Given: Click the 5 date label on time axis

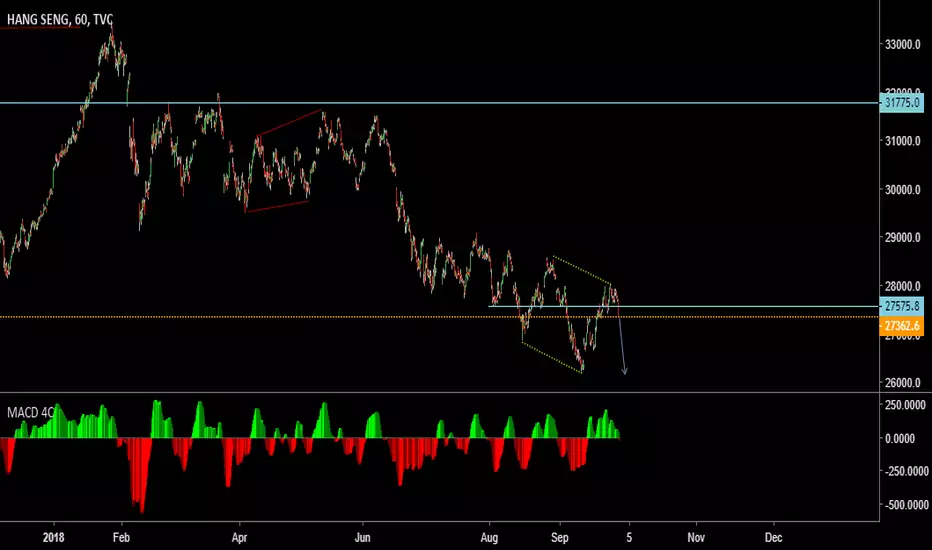Looking at the screenshot, I should 629,538.
